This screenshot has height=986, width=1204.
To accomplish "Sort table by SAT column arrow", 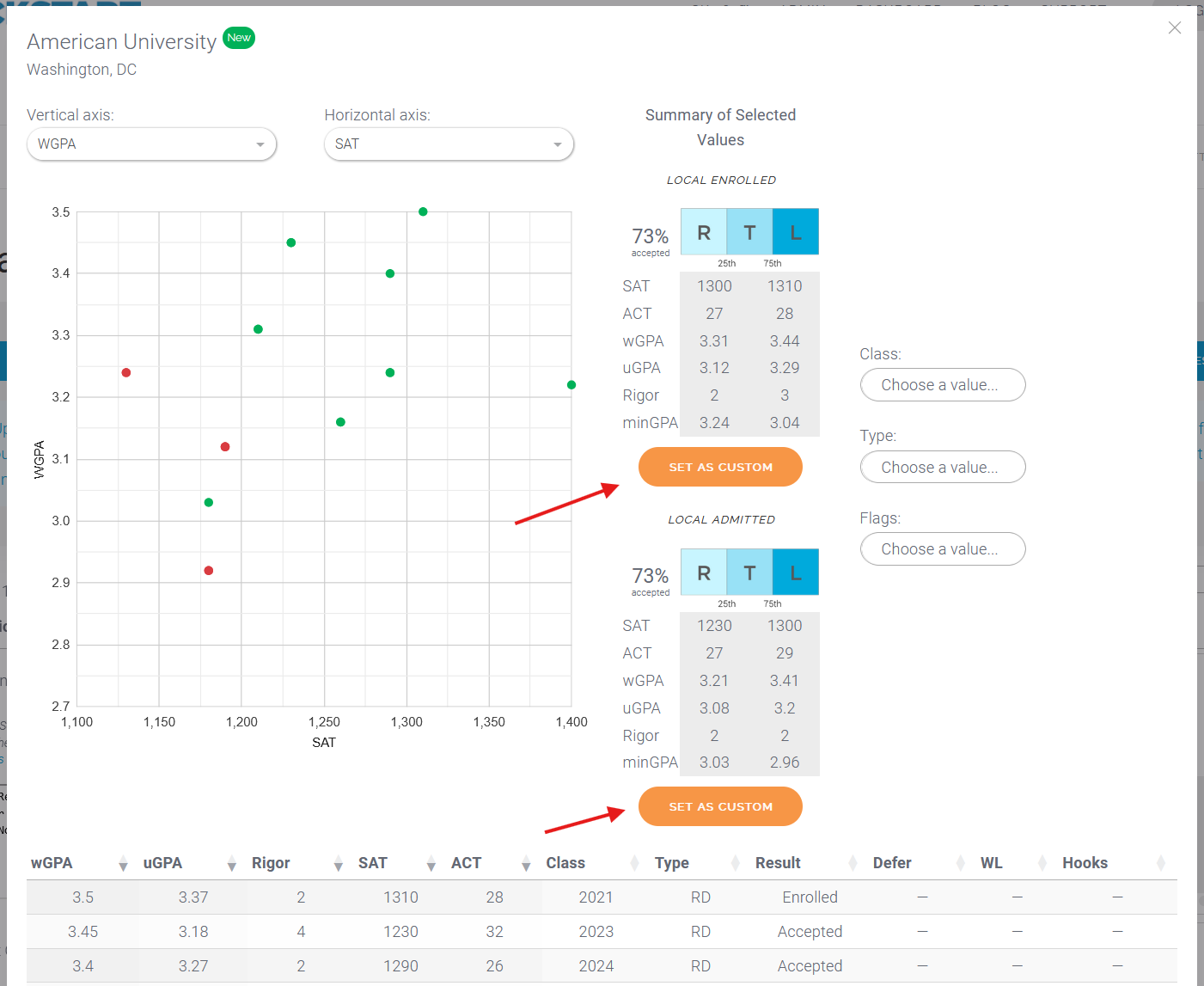I will 431,863.
